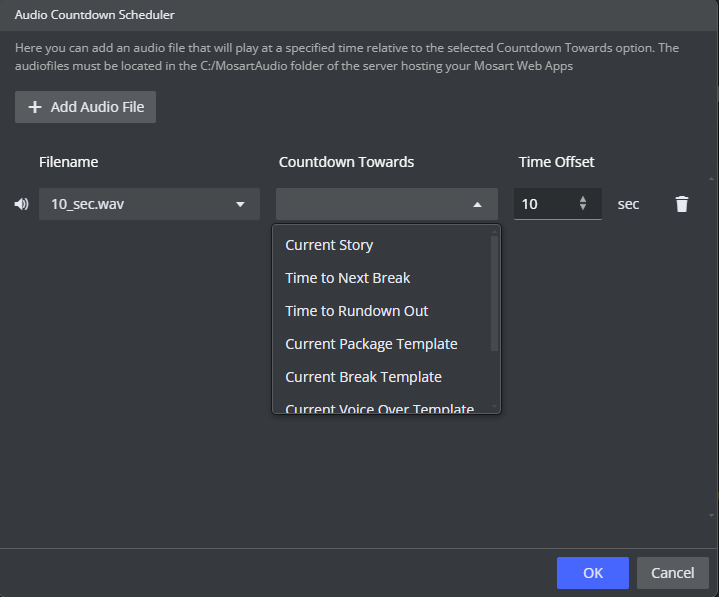Select Current Voice Over Template option
Image resolution: width=719 pixels, height=597 pixels.
[x=379, y=408]
